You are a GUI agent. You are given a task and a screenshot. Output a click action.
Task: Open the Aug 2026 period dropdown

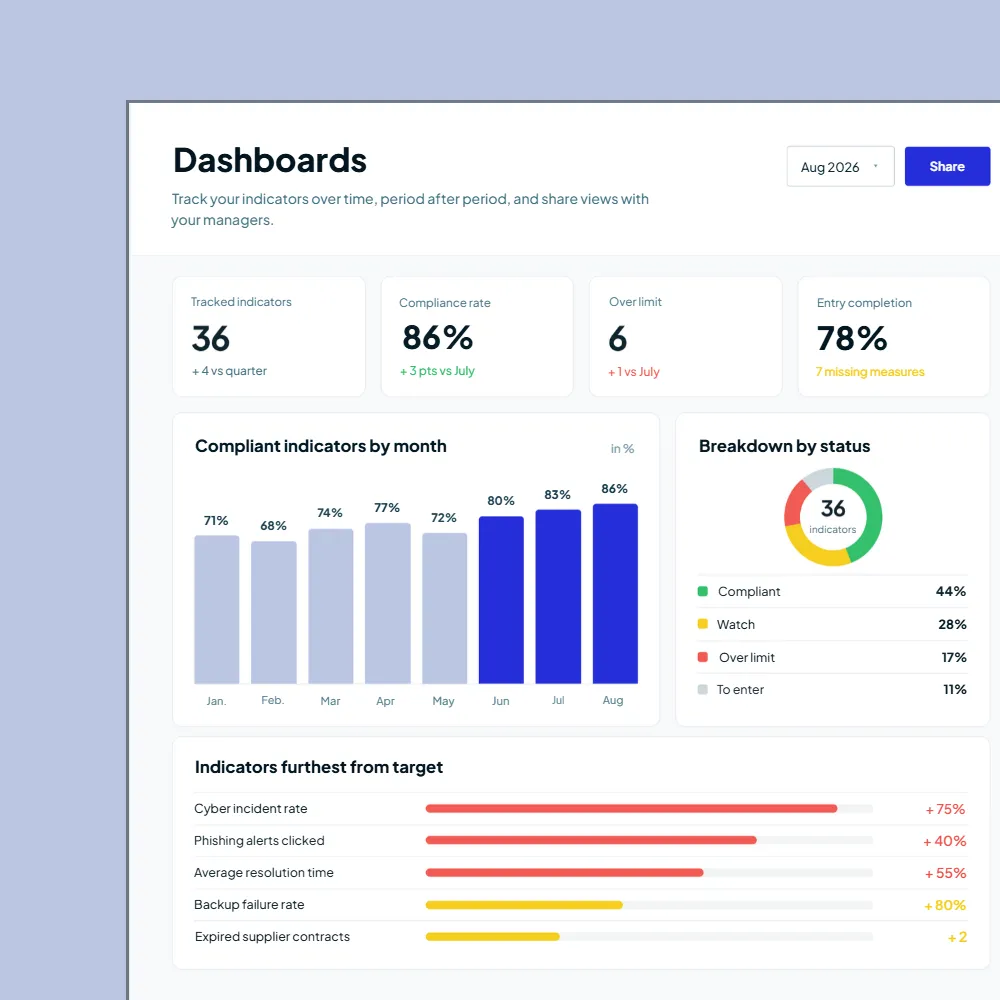tap(840, 166)
